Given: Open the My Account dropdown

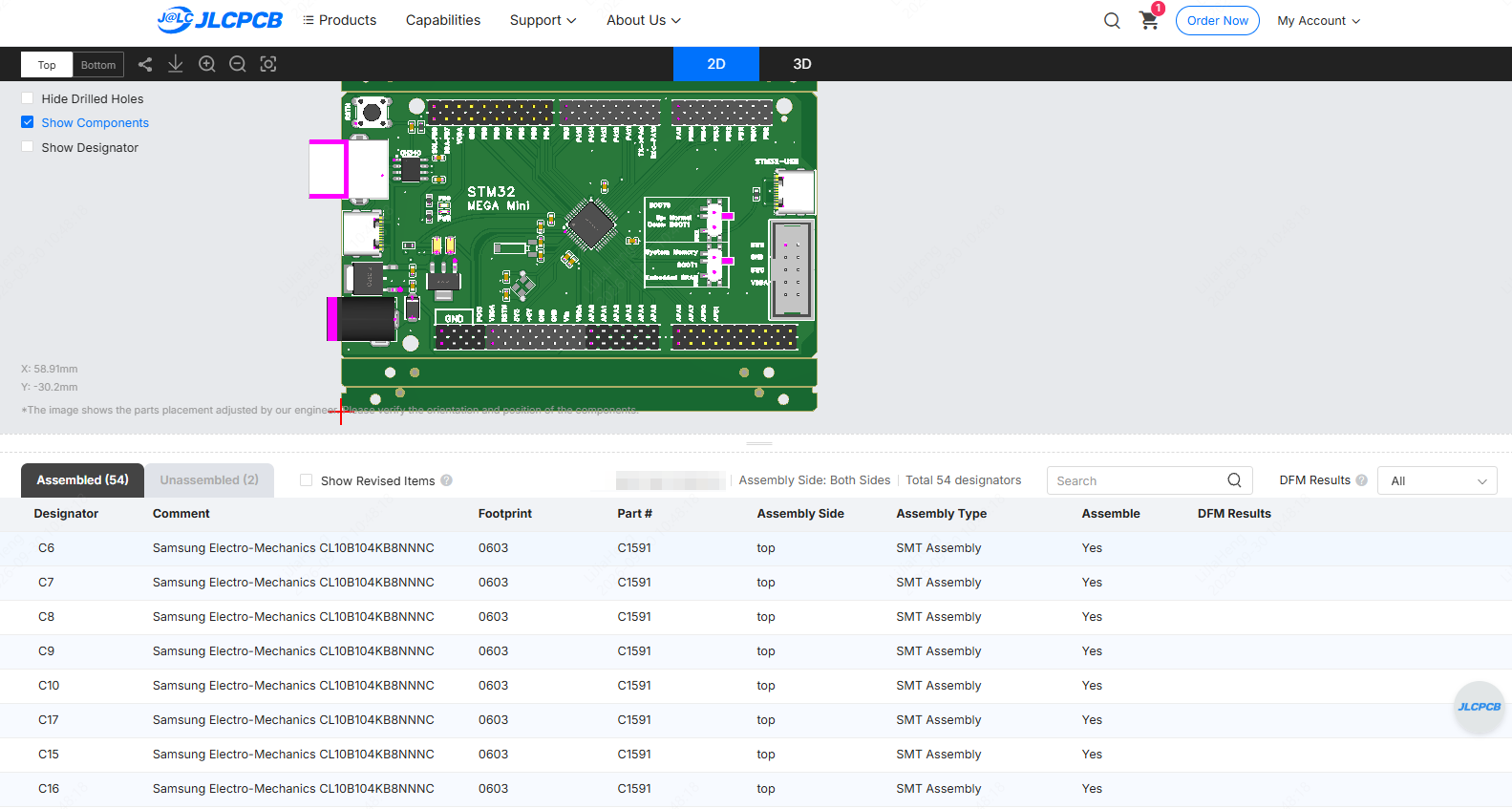Looking at the screenshot, I should click(x=1319, y=20).
